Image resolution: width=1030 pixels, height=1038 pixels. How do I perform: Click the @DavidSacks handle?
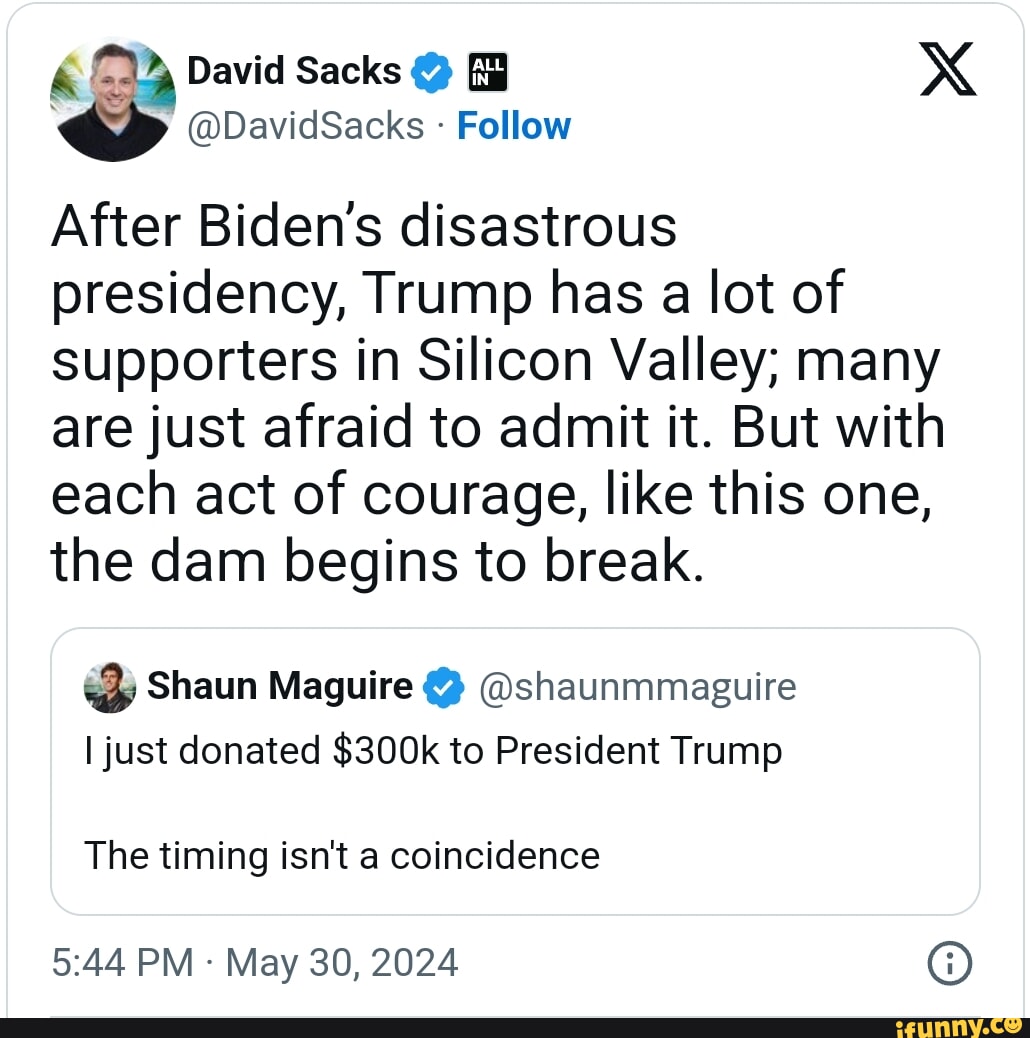click(x=306, y=126)
